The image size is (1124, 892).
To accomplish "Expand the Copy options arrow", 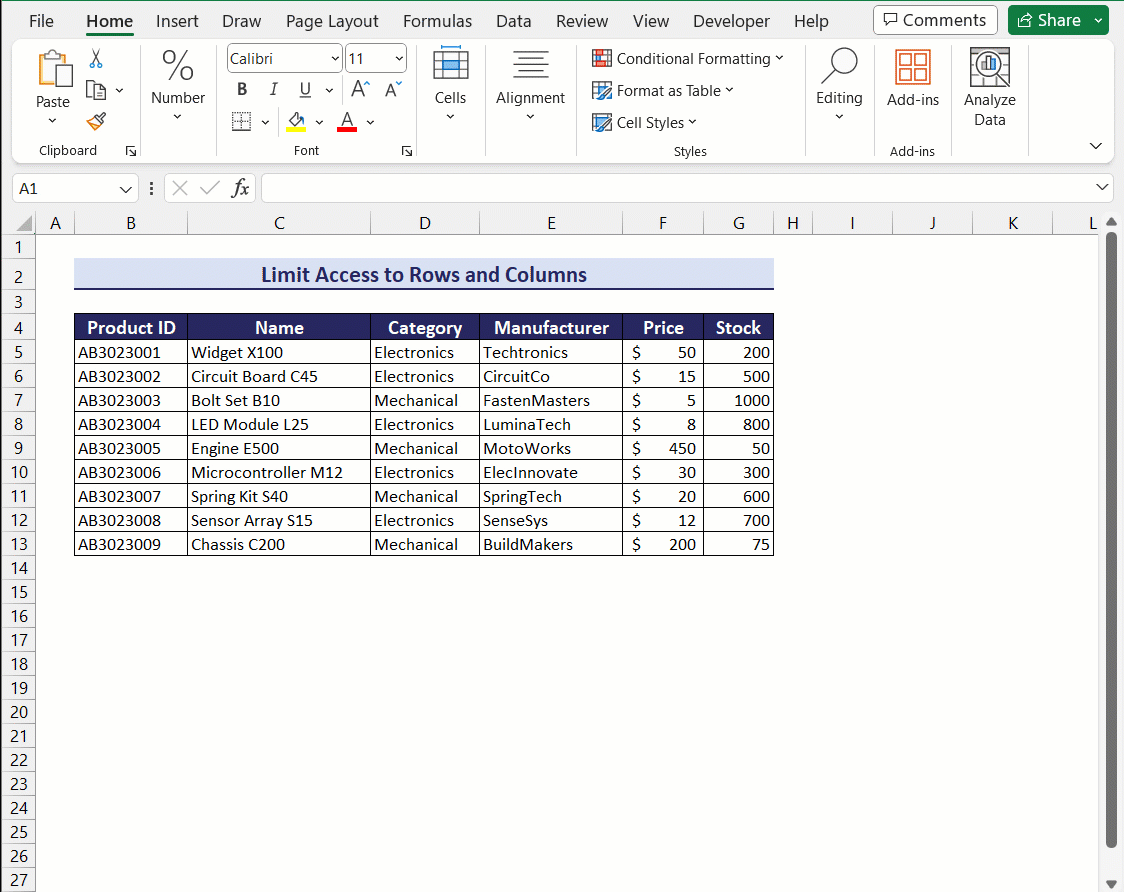I will pyautogui.click(x=120, y=90).
